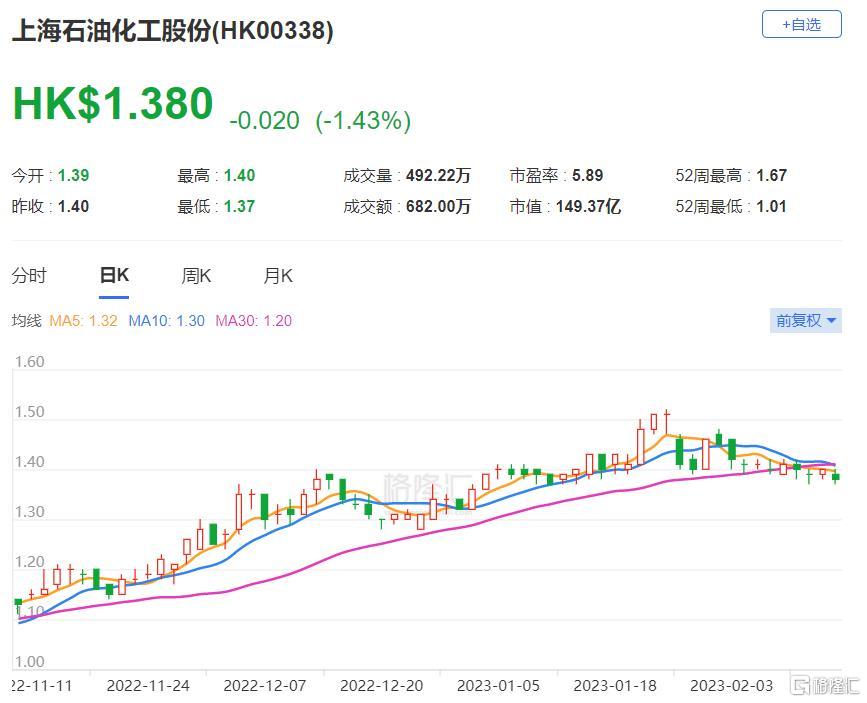Click the 1.50 price axis label

[29, 412]
